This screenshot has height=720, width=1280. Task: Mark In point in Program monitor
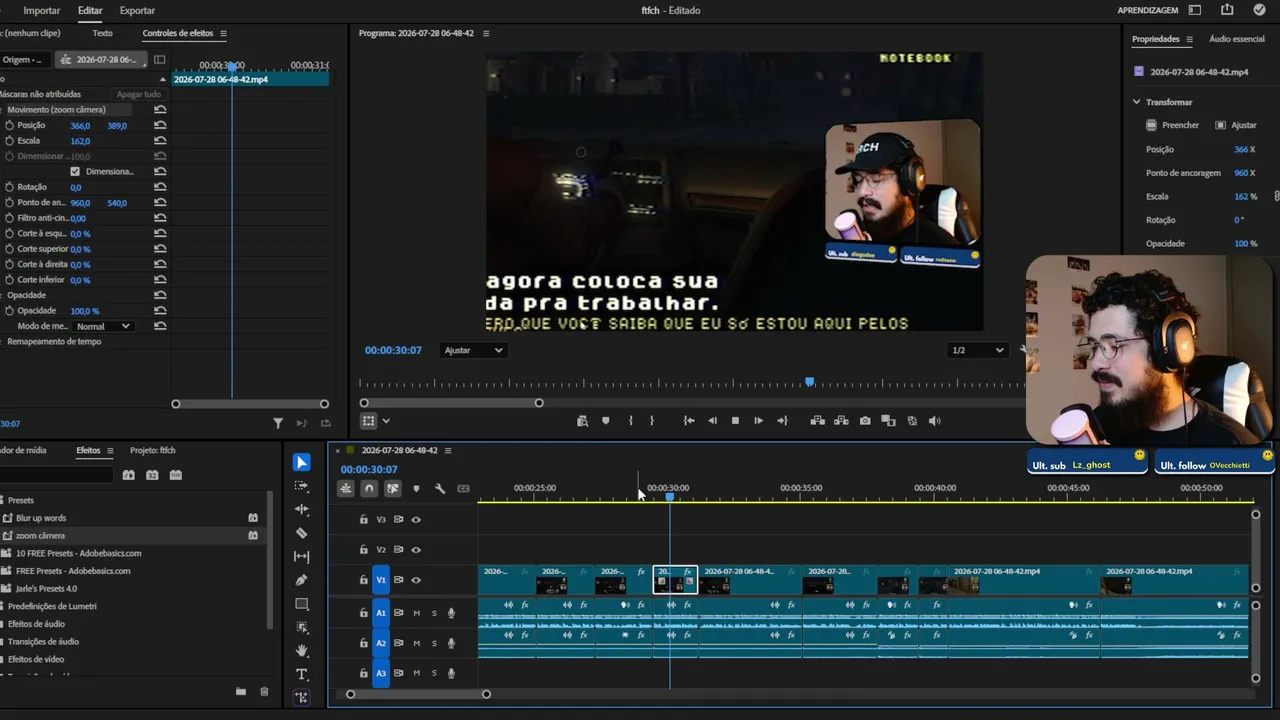pos(630,421)
